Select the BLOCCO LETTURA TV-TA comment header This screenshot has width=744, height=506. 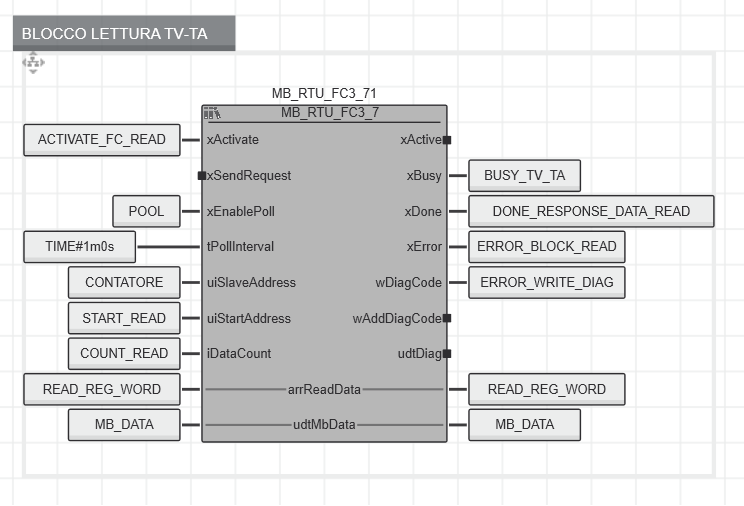pyautogui.click(x=124, y=33)
